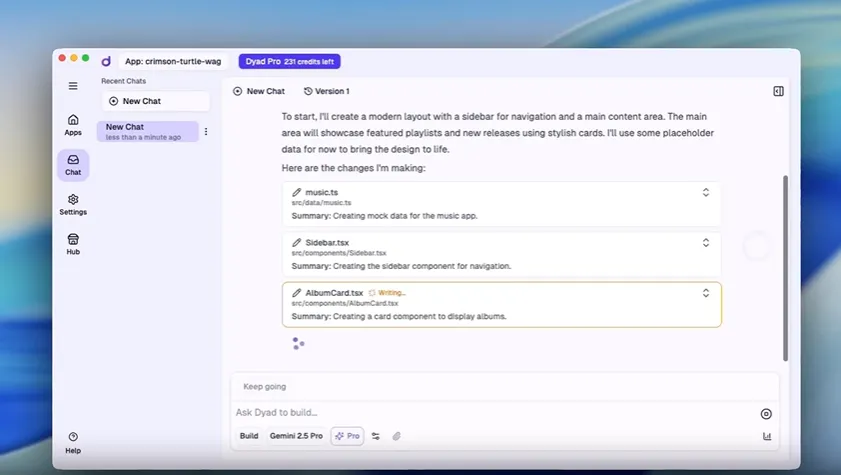Open chat settings sliders icon

pos(376,436)
